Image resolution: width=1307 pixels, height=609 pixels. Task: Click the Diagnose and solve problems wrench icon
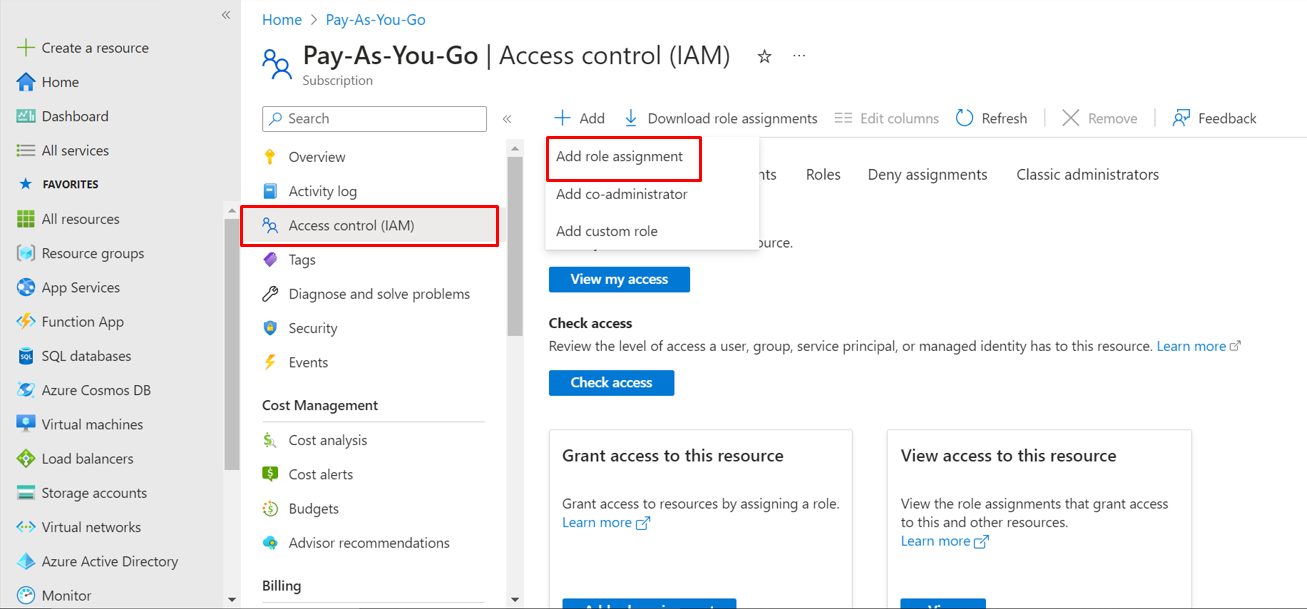coord(270,294)
